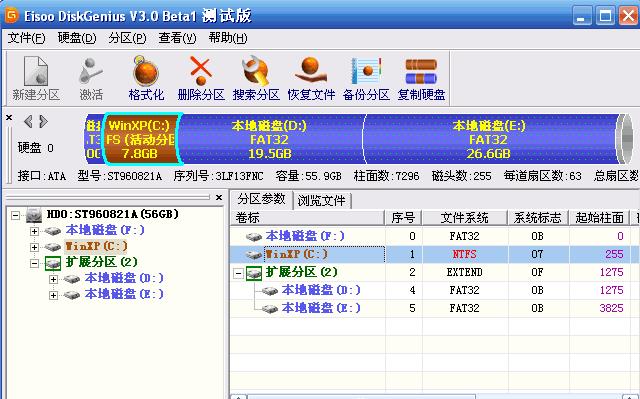Click the 卷标 column header

coord(308,217)
